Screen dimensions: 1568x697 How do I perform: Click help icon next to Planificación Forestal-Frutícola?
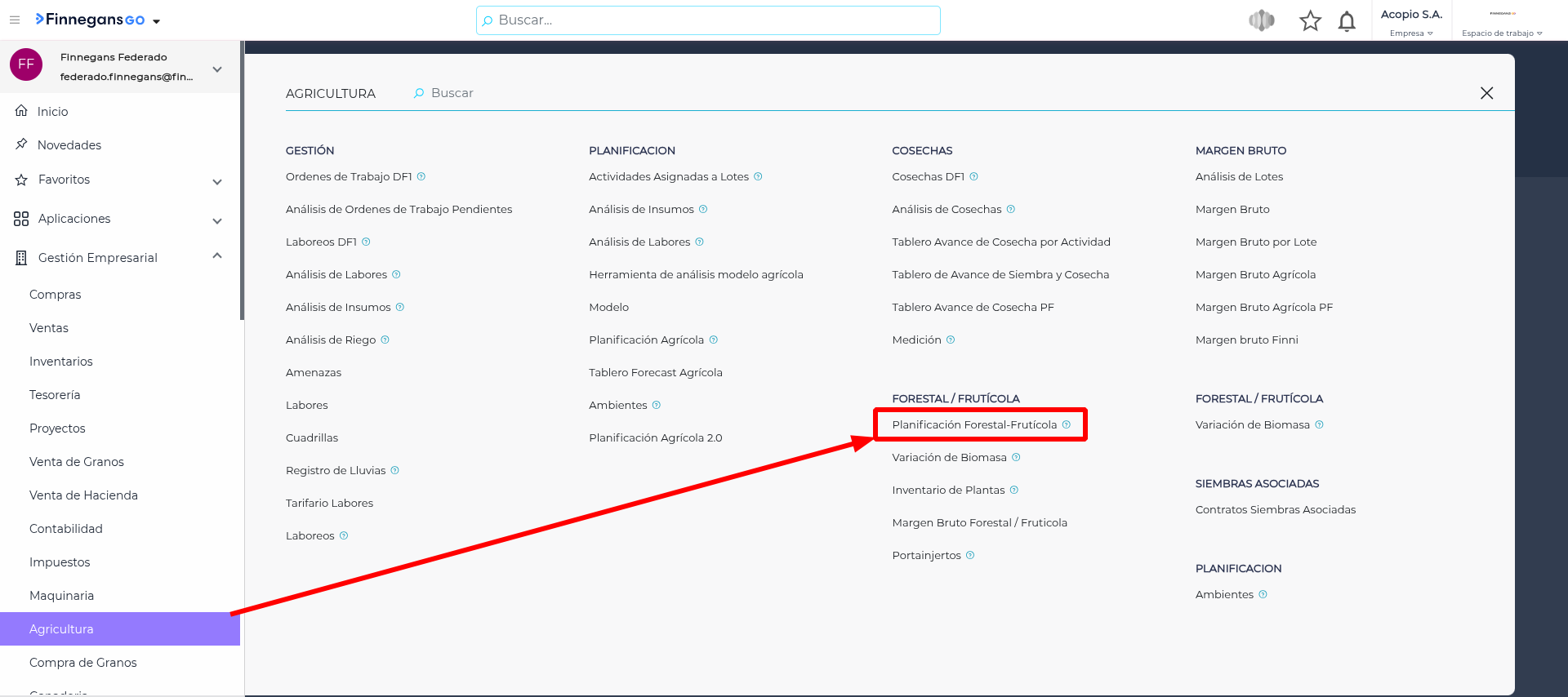[1066, 424]
